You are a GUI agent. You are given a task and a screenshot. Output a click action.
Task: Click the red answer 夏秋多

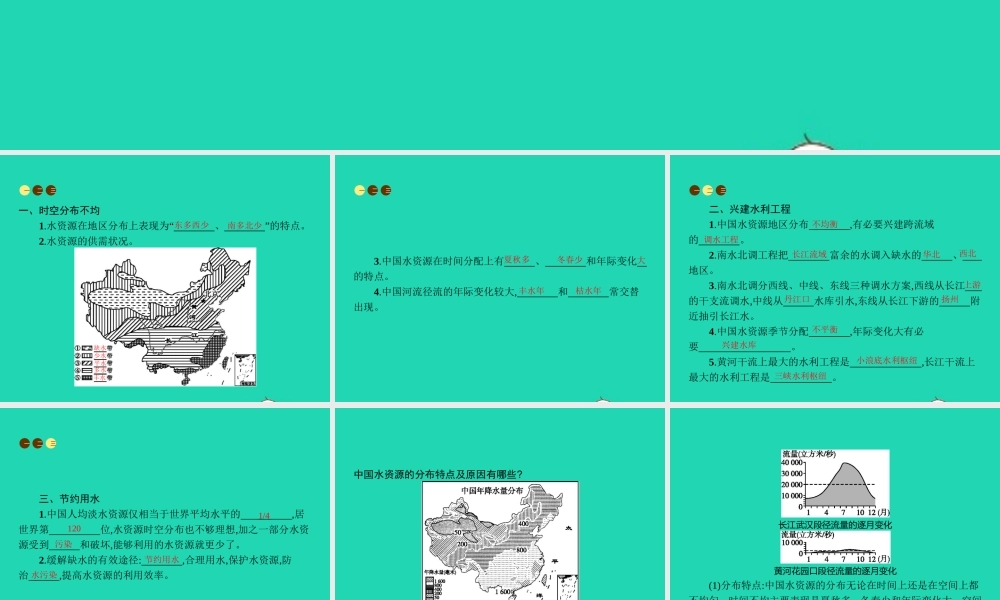(517, 260)
